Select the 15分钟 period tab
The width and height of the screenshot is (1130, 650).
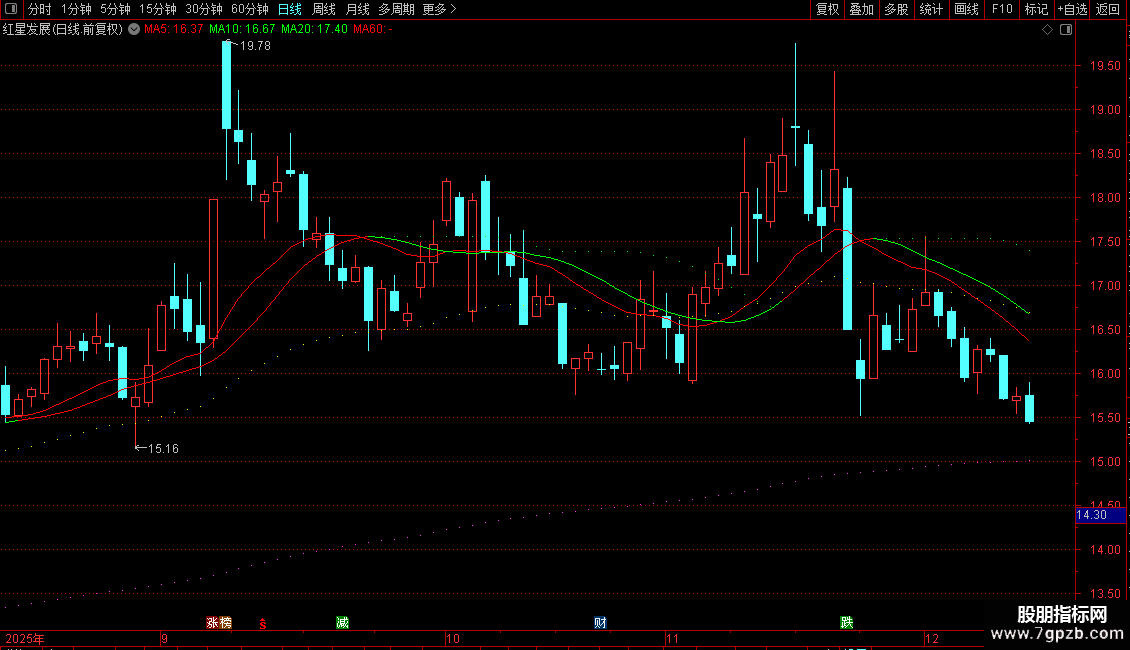[158, 9]
